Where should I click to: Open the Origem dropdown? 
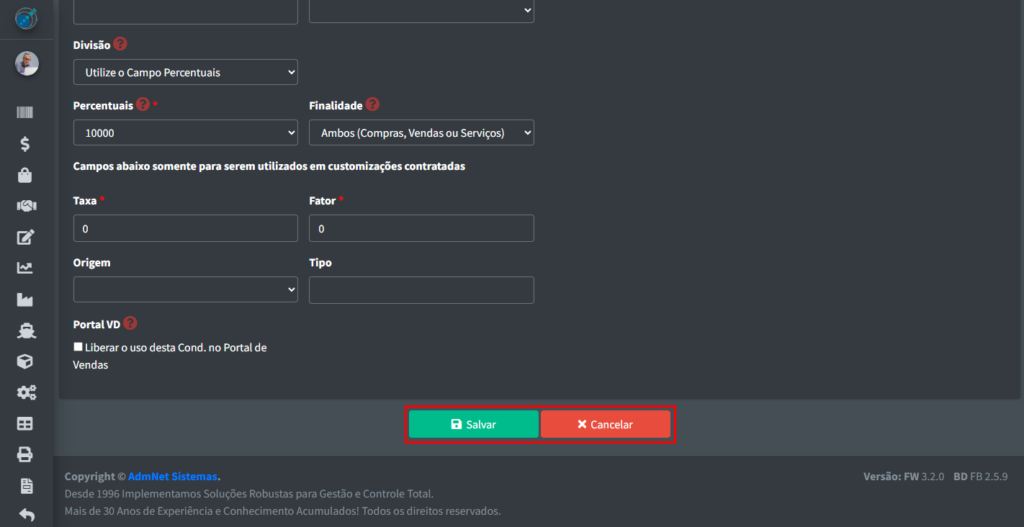coord(185,290)
